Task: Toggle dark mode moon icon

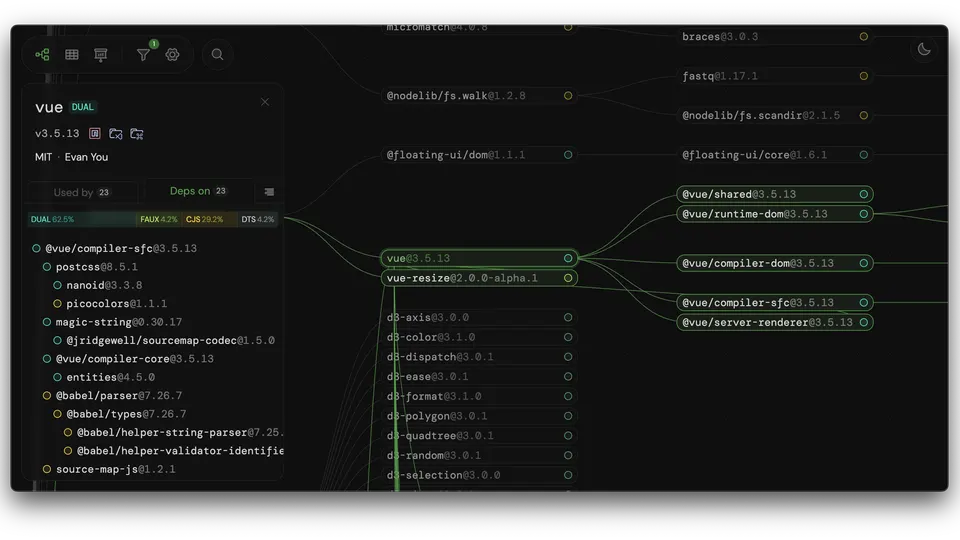Action: coord(924,49)
